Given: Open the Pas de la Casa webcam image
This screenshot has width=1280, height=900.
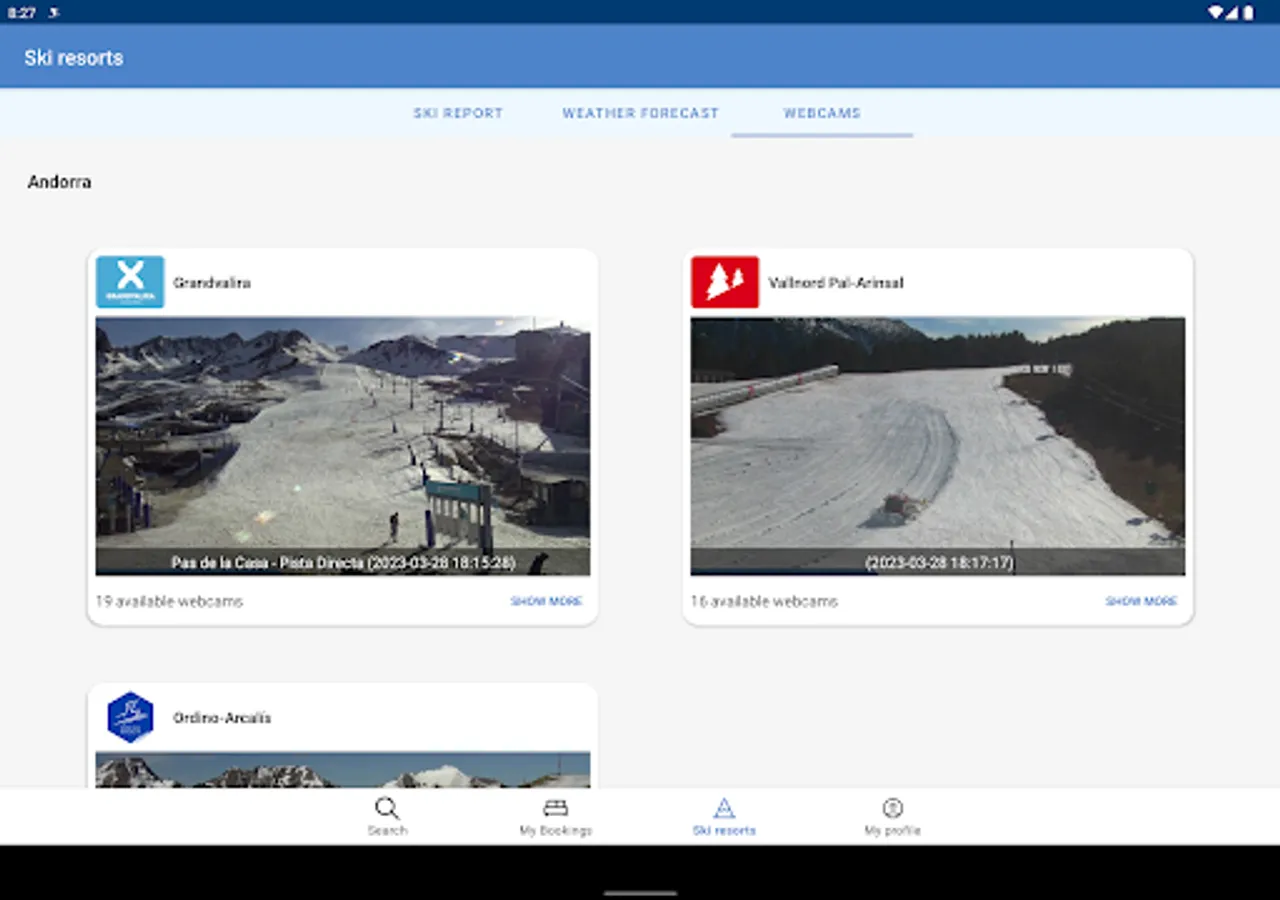Looking at the screenshot, I should (343, 446).
